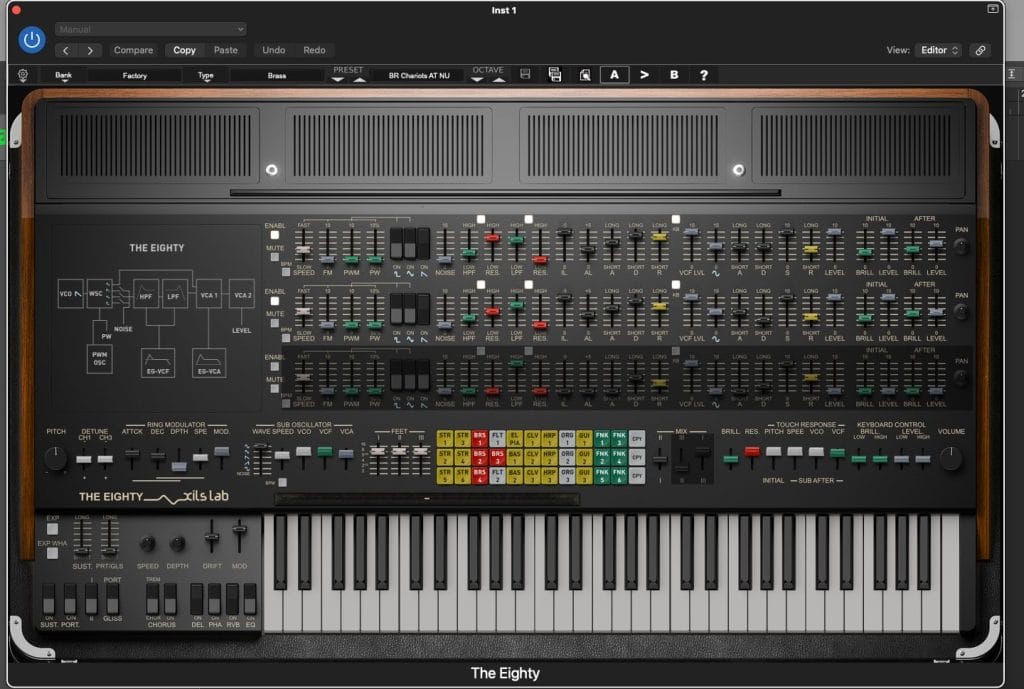Select preset slot A

pyautogui.click(x=614, y=75)
